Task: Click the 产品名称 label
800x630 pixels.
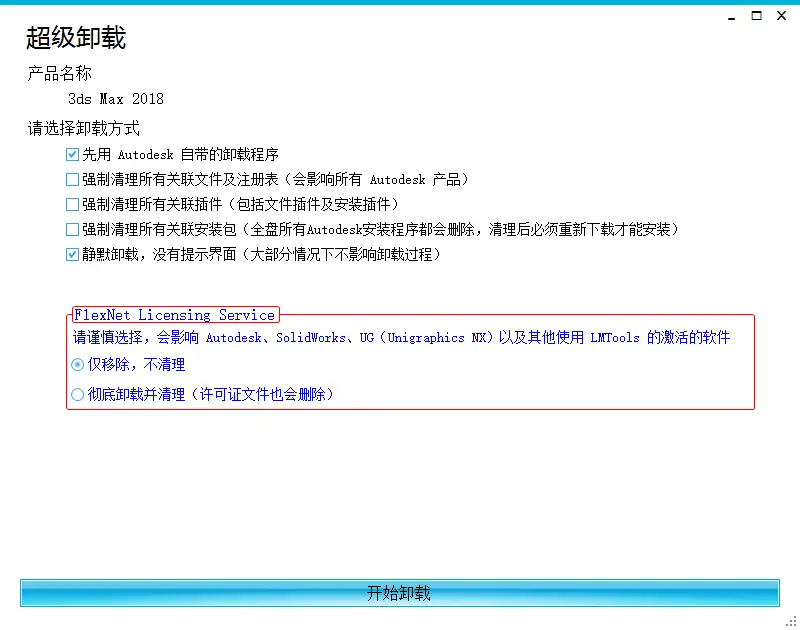Action: coord(60,73)
